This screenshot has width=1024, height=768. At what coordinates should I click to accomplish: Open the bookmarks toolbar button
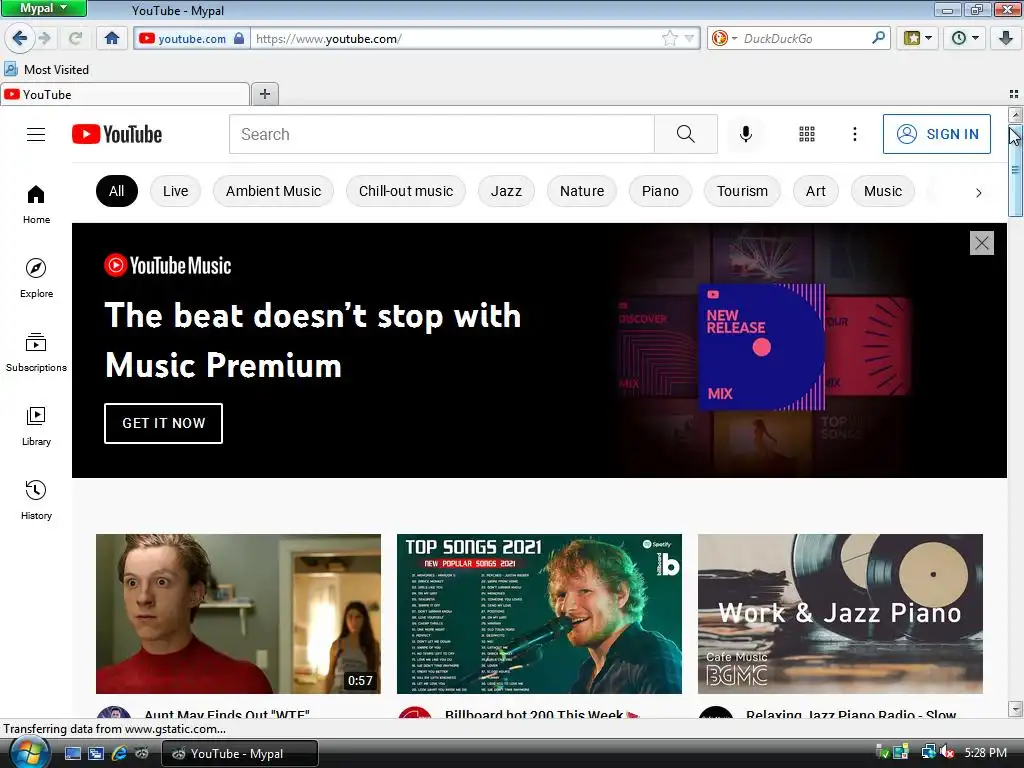point(918,38)
